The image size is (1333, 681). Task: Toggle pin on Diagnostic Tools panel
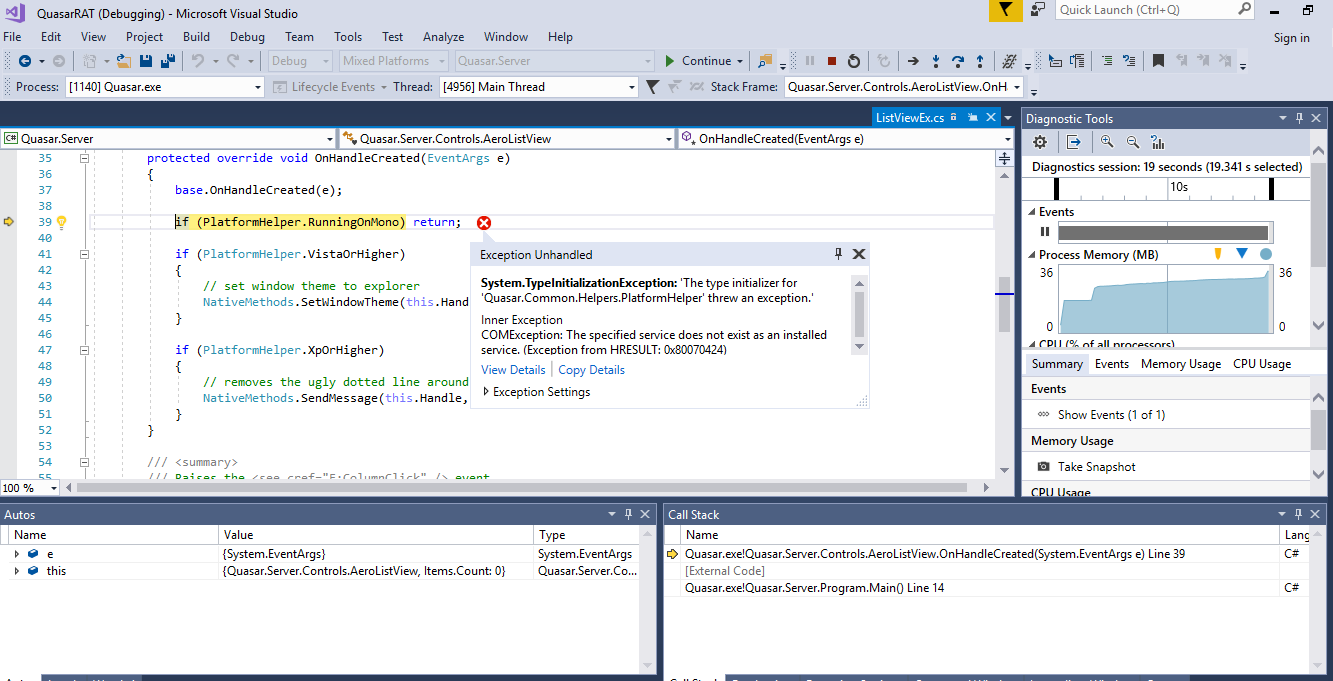point(1301,118)
